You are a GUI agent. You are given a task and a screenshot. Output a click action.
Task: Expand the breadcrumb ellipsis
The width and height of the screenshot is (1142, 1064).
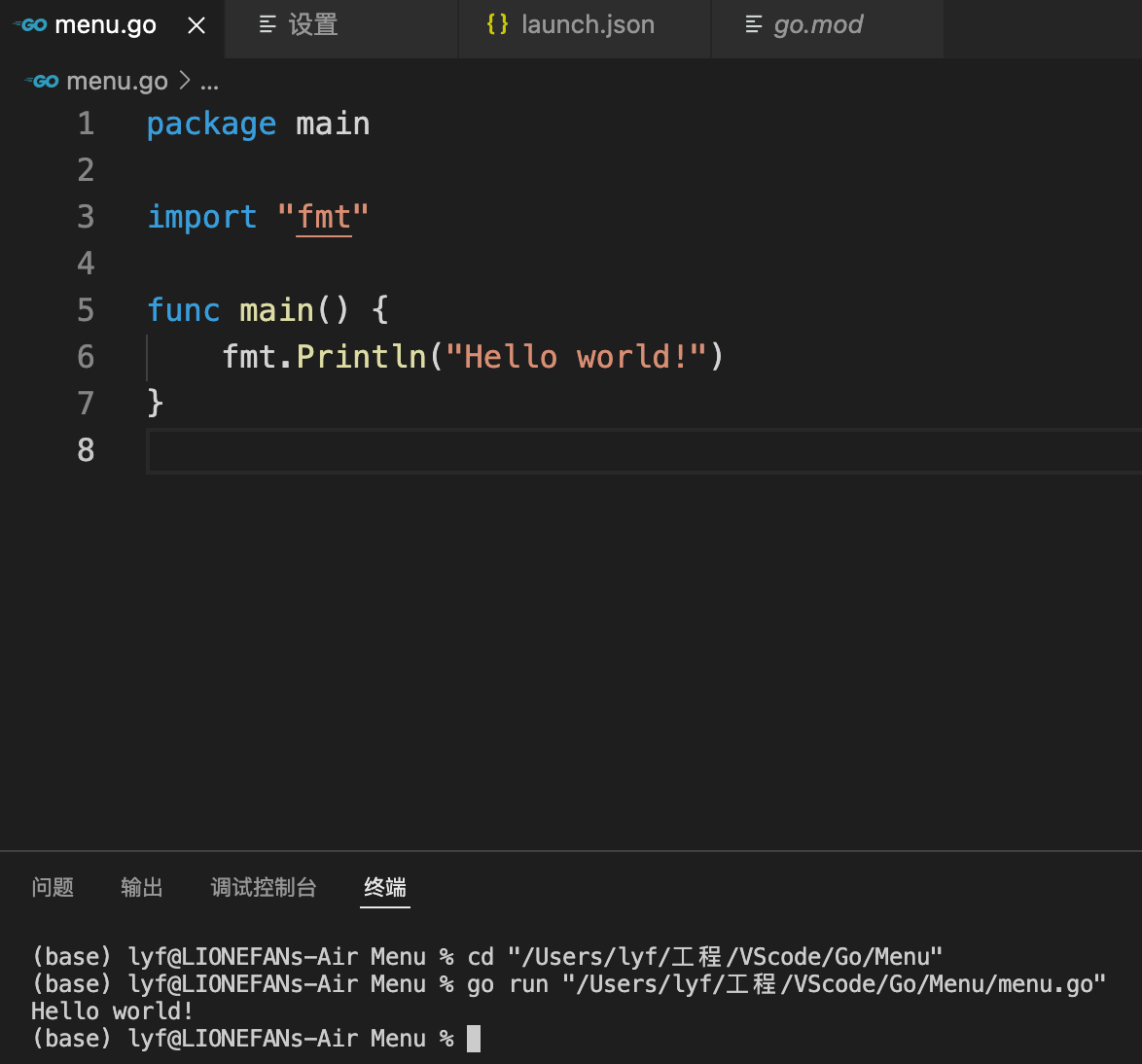[x=210, y=86]
